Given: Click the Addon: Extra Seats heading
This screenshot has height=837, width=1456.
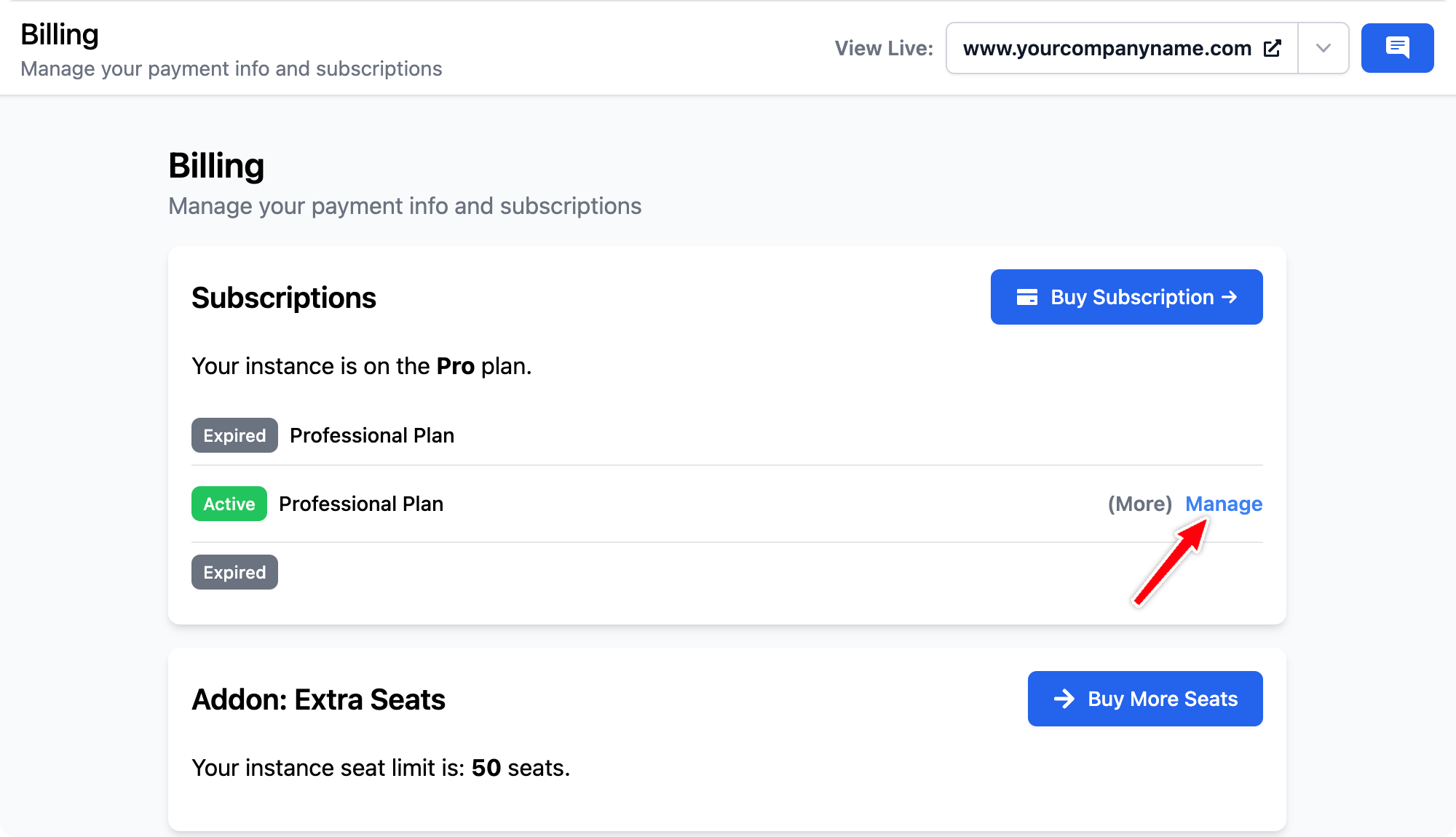Looking at the screenshot, I should point(318,699).
